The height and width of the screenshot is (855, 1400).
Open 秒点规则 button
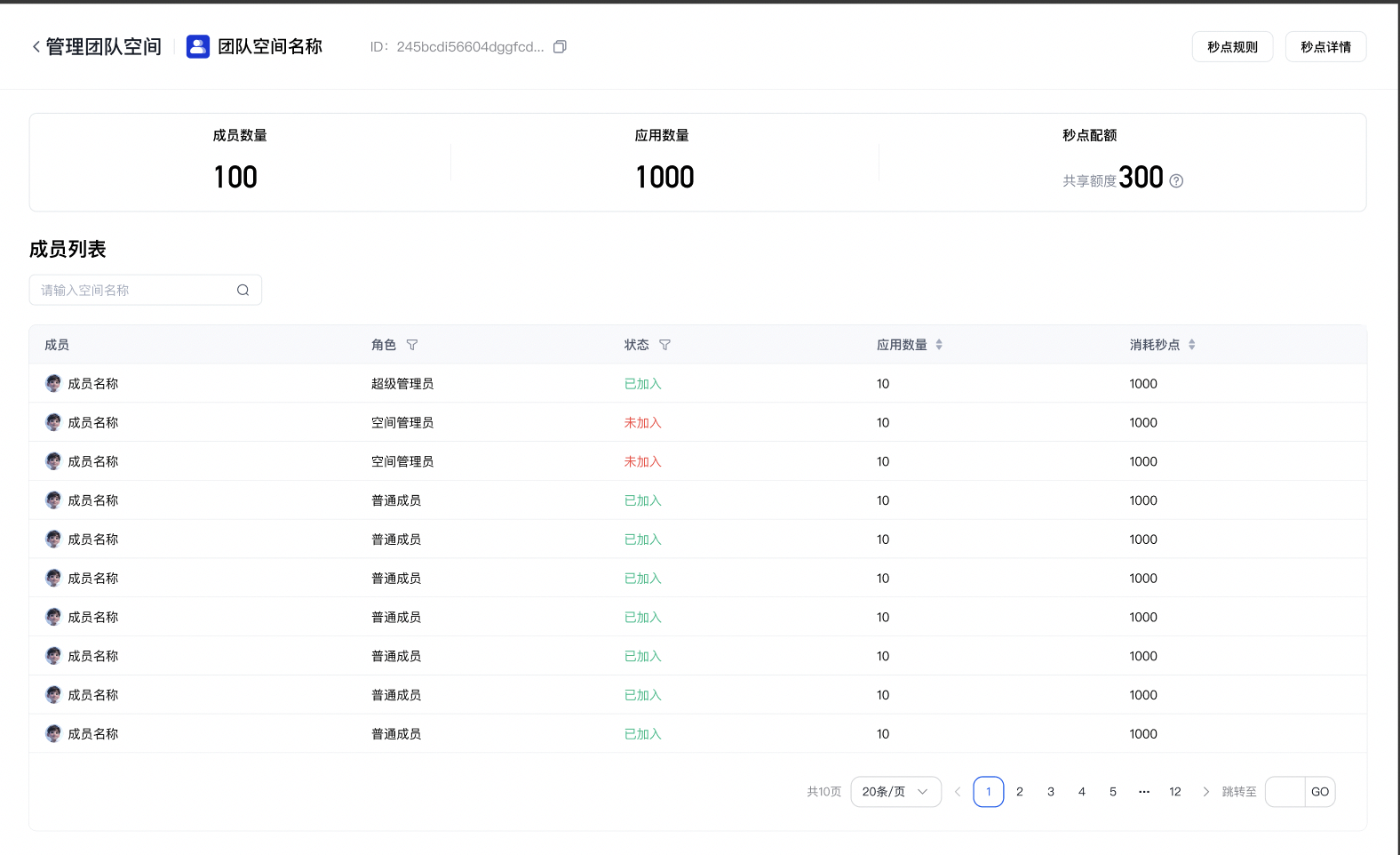tap(1232, 47)
